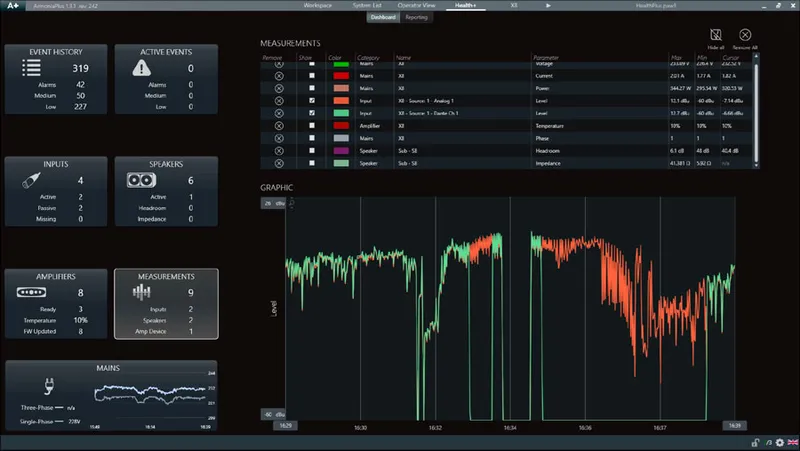
Task: Remove the Mains Current measurement row
Action: [279, 76]
